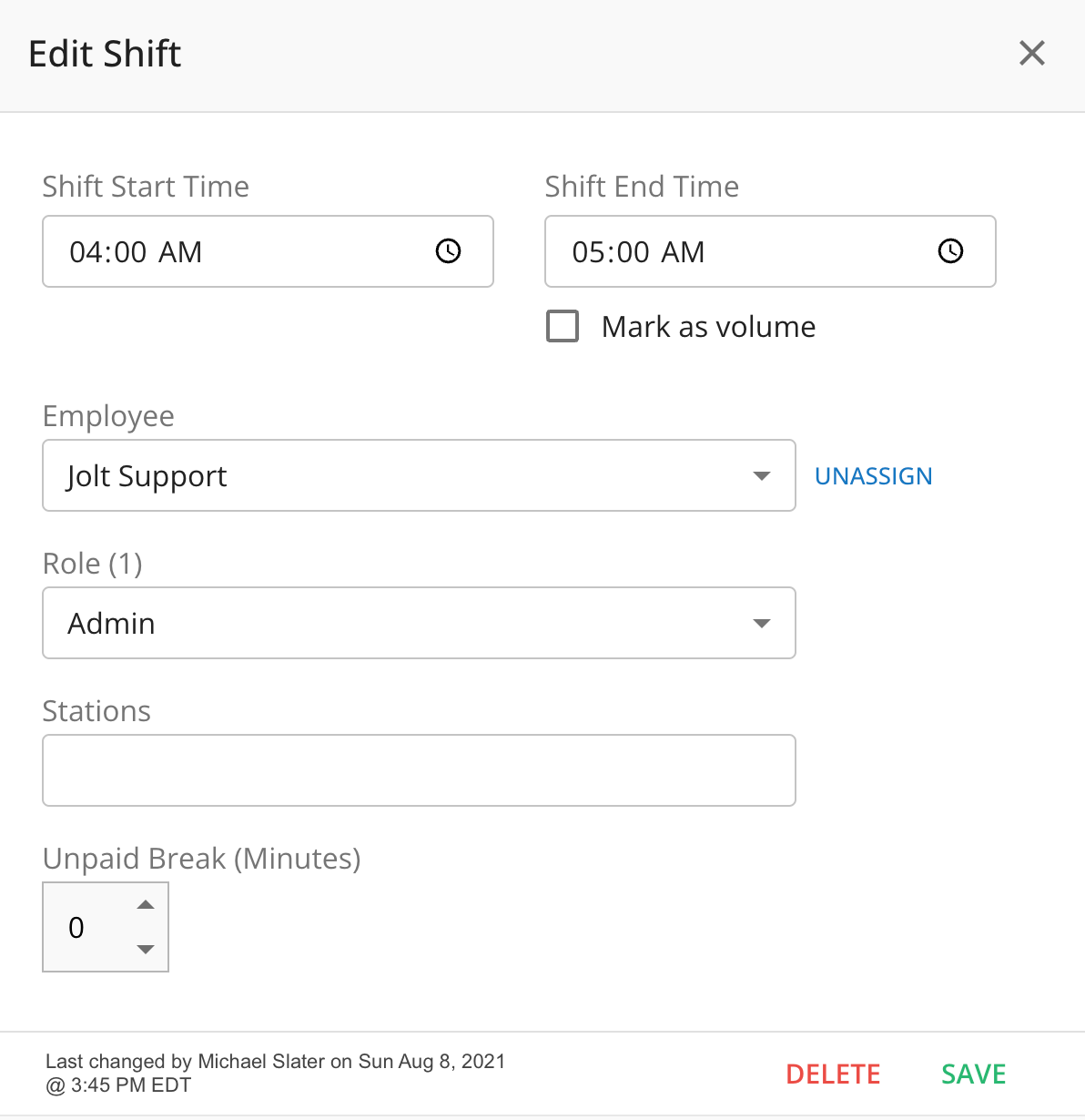1085x1120 pixels.
Task: Delete this shift
Action: coord(833,1074)
